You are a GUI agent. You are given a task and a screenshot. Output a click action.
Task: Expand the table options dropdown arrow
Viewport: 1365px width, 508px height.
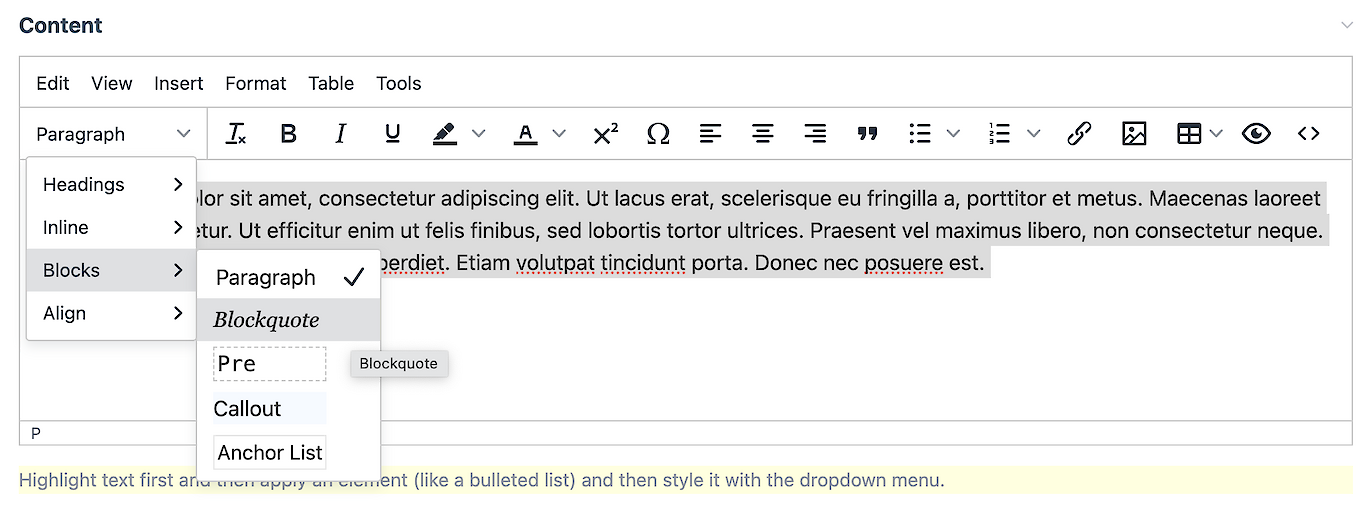pyautogui.click(x=1216, y=134)
